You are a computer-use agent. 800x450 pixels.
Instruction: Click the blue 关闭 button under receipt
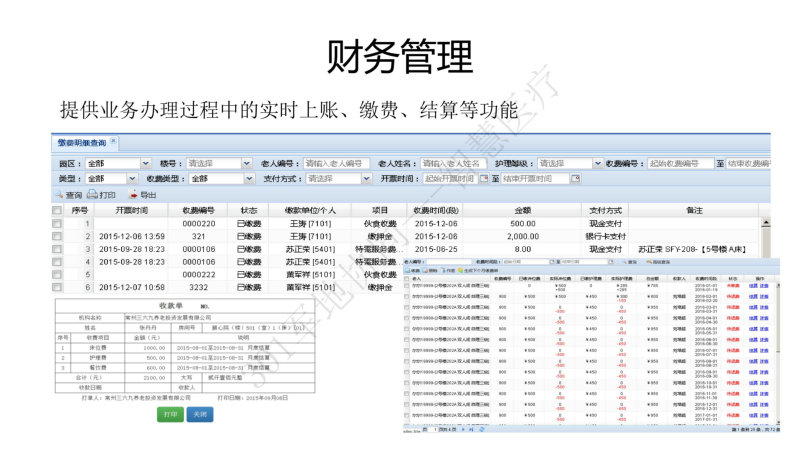(x=200, y=414)
